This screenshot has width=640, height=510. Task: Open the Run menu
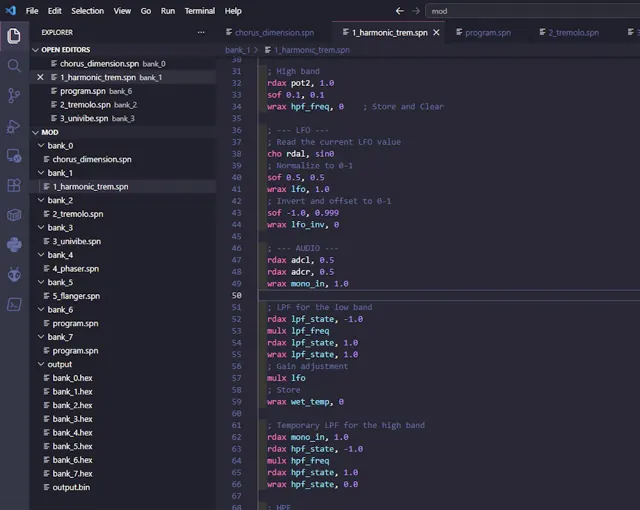coord(168,11)
